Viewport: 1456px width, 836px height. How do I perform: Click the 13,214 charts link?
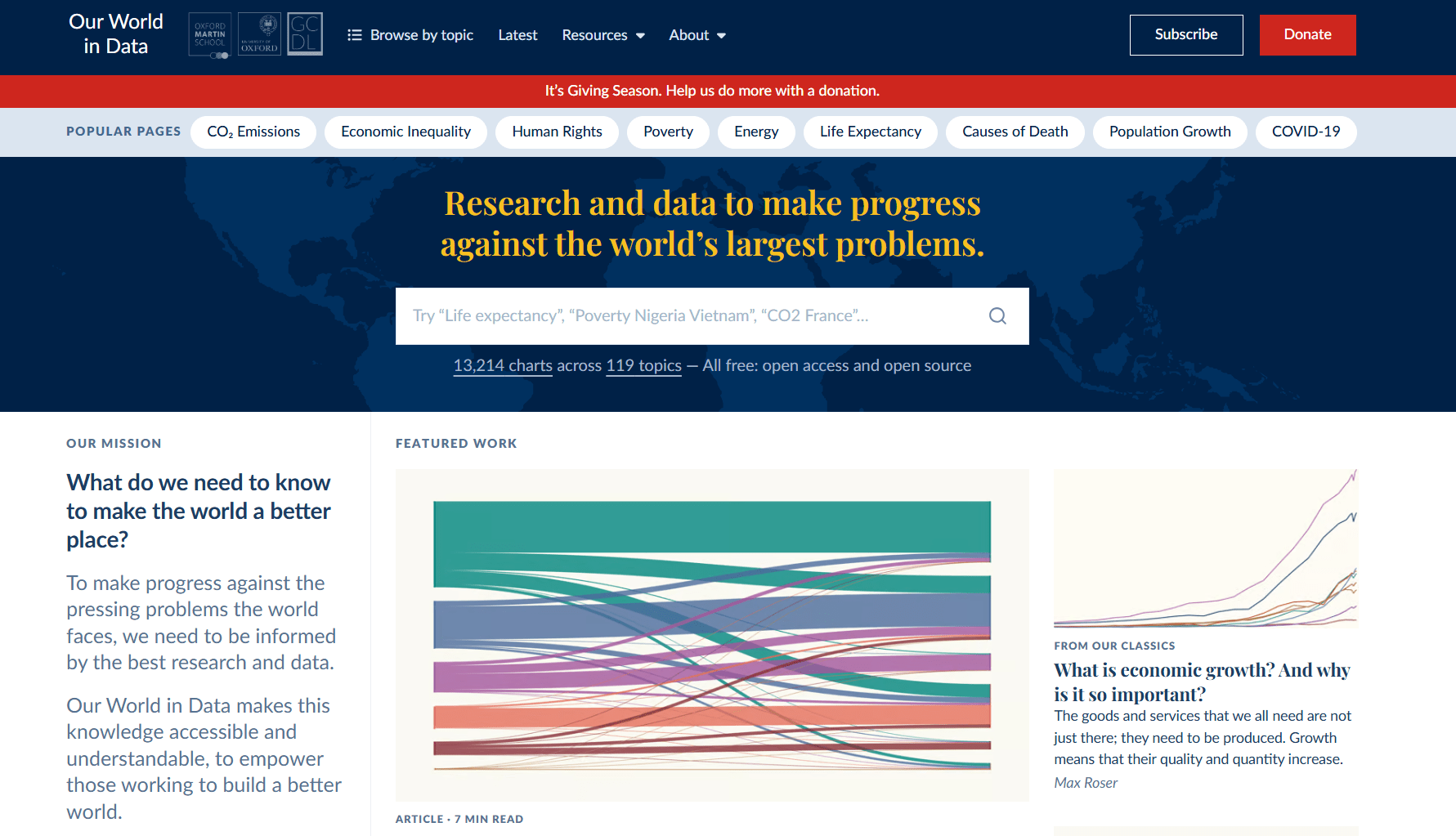point(502,365)
